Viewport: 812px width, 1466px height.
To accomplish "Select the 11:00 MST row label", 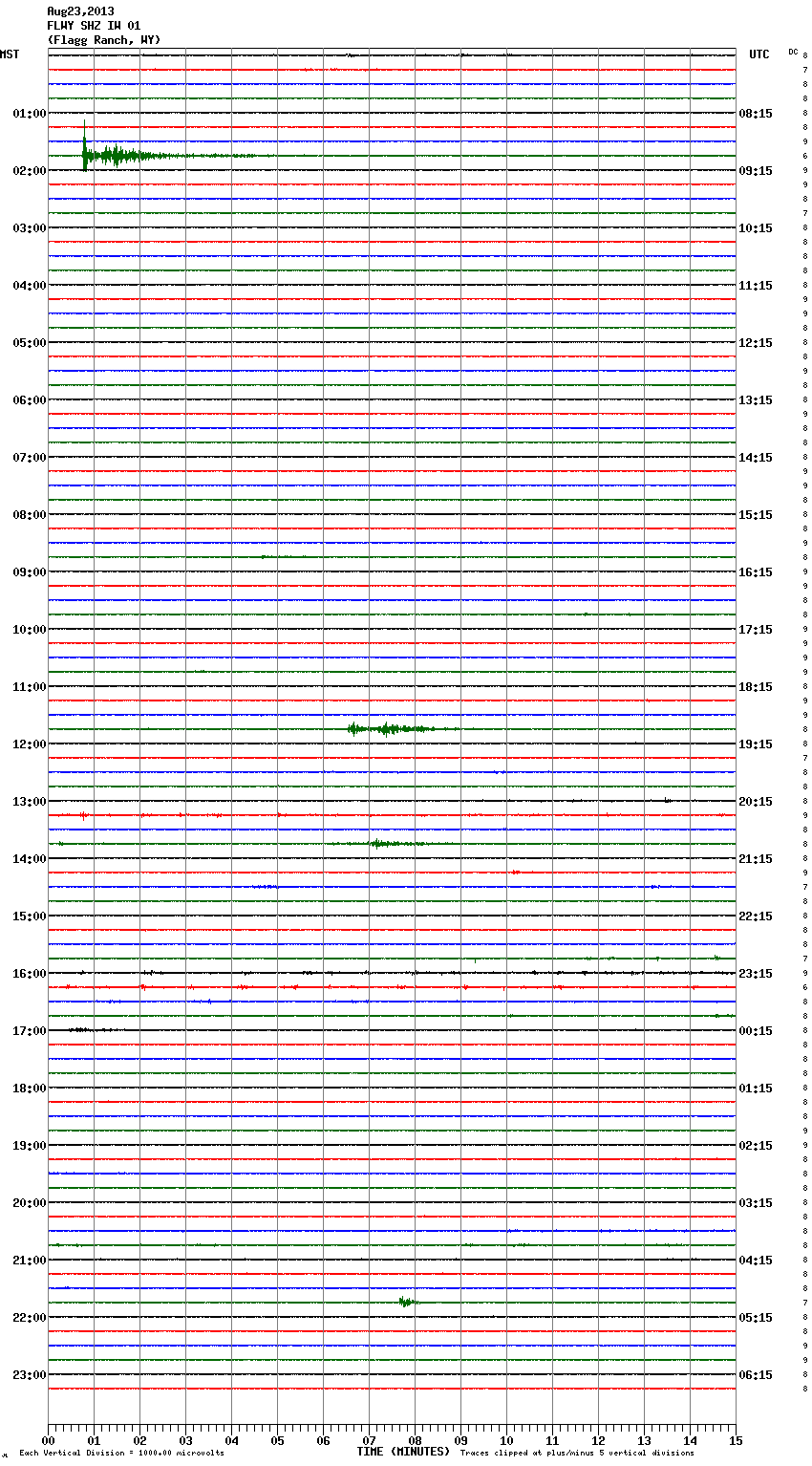I will point(30,687).
